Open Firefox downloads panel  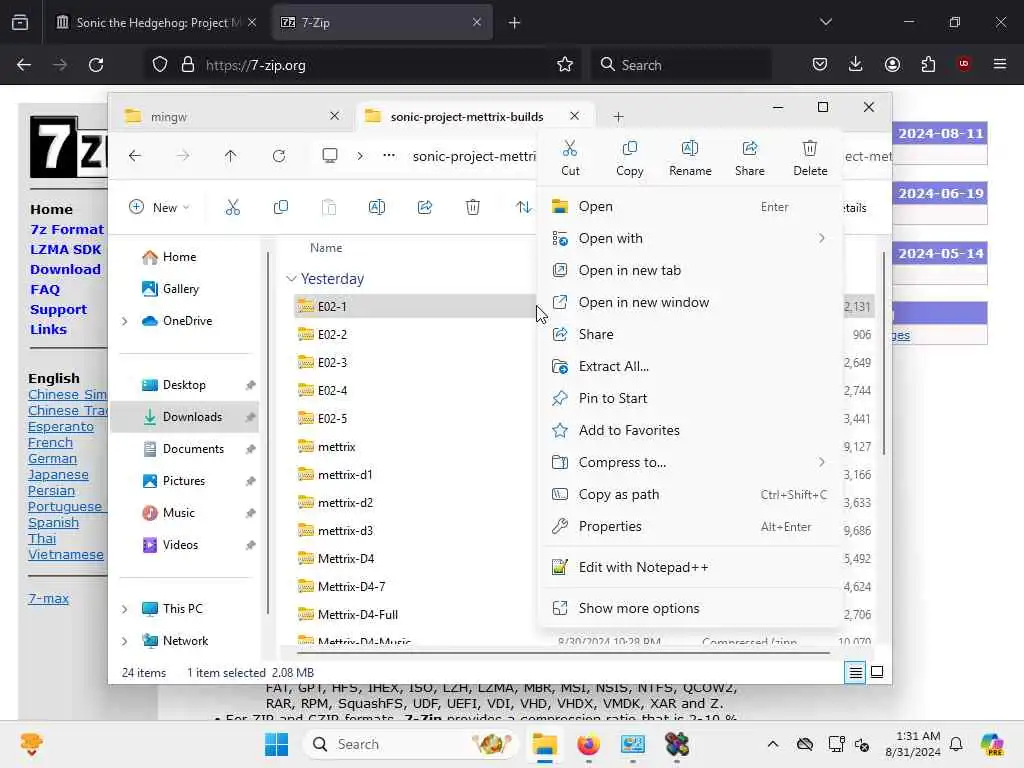856,64
